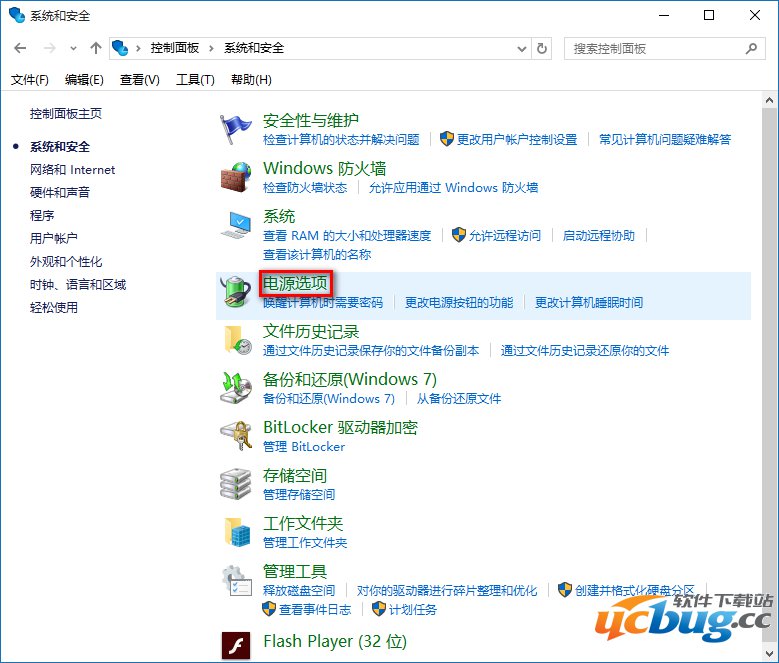
Task: Click the Power Options battery icon
Action: (x=236, y=291)
